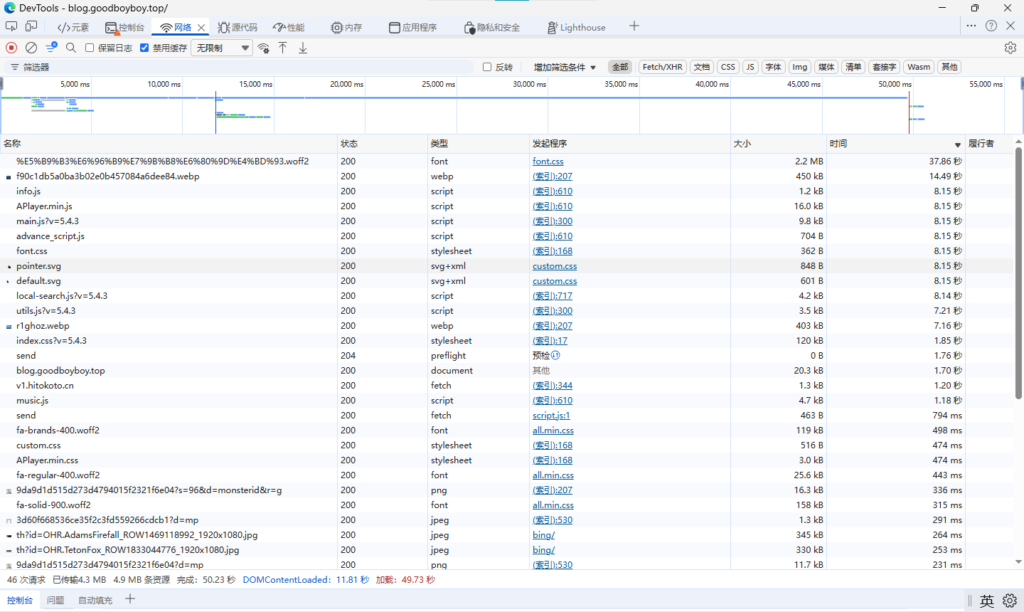1024x612 pixels.
Task: Open the network conditions icon
Action: pyautogui.click(x=264, y=47)
